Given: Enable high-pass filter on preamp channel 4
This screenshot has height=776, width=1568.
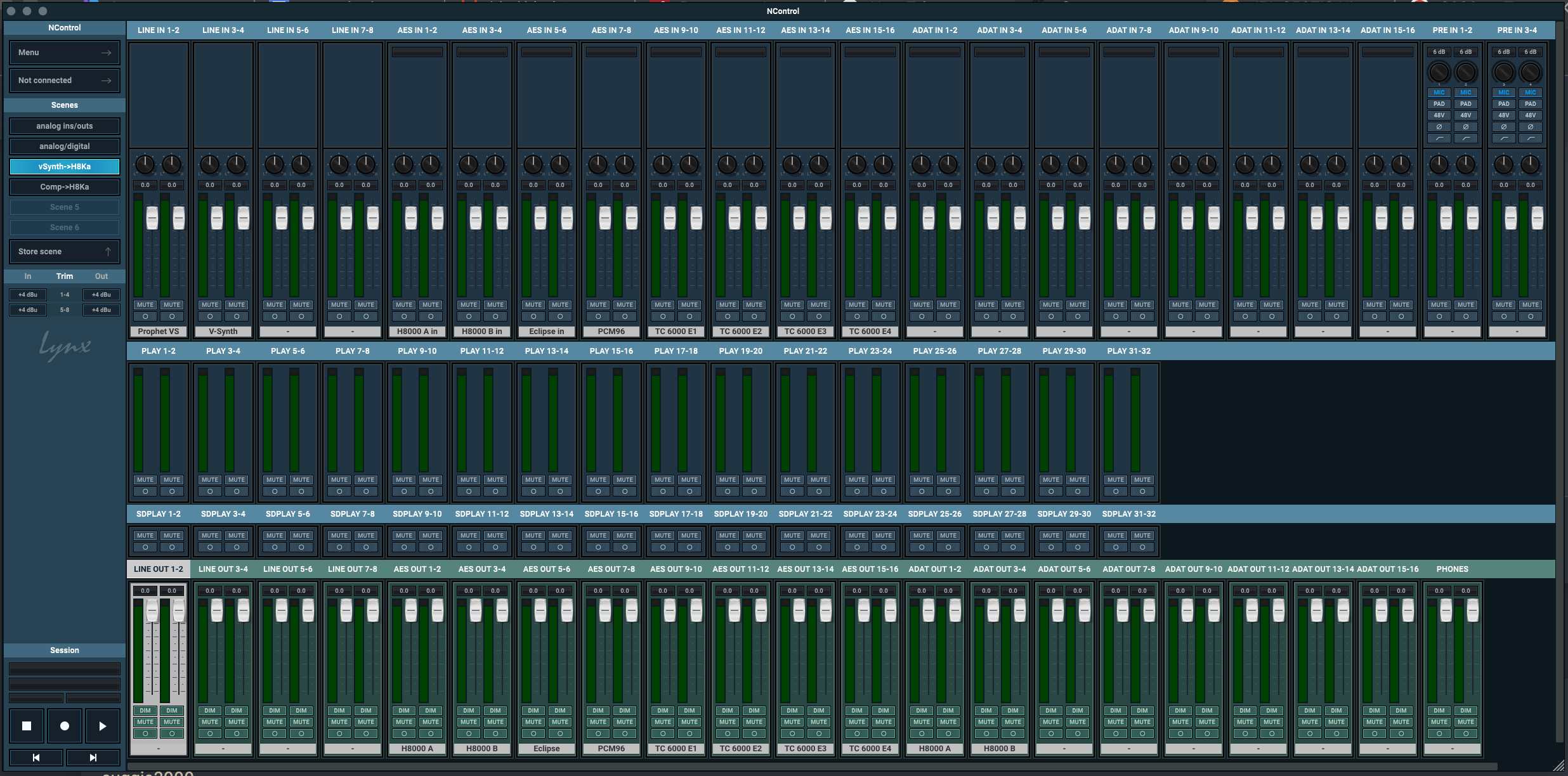Looking at the screenshot, I should [1531, 138].
